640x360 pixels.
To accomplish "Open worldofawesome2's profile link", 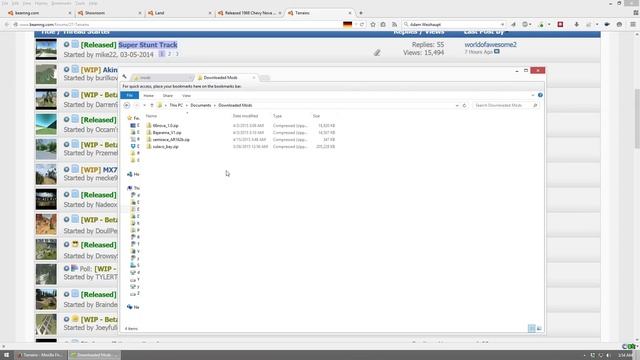I will (490, 44).
